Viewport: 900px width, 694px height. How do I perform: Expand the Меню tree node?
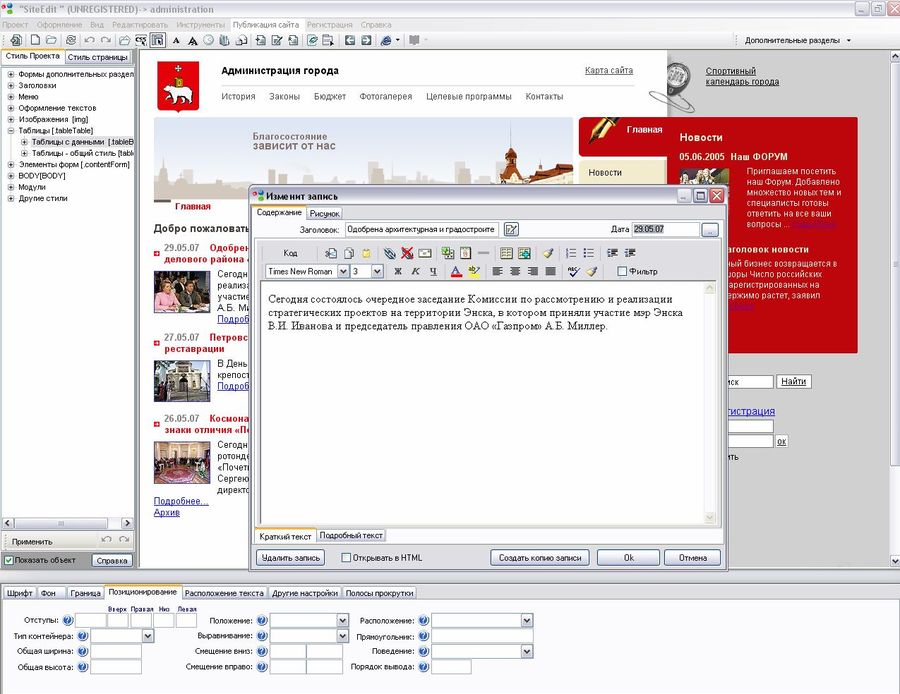[10, 97]
